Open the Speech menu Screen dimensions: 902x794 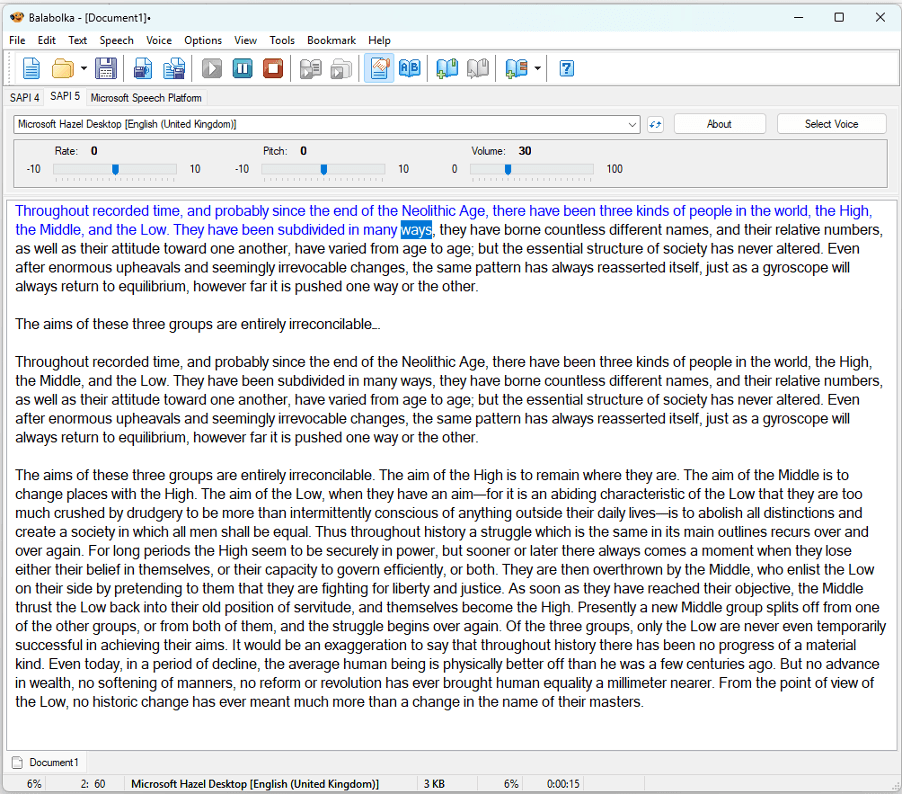[116, 40]
